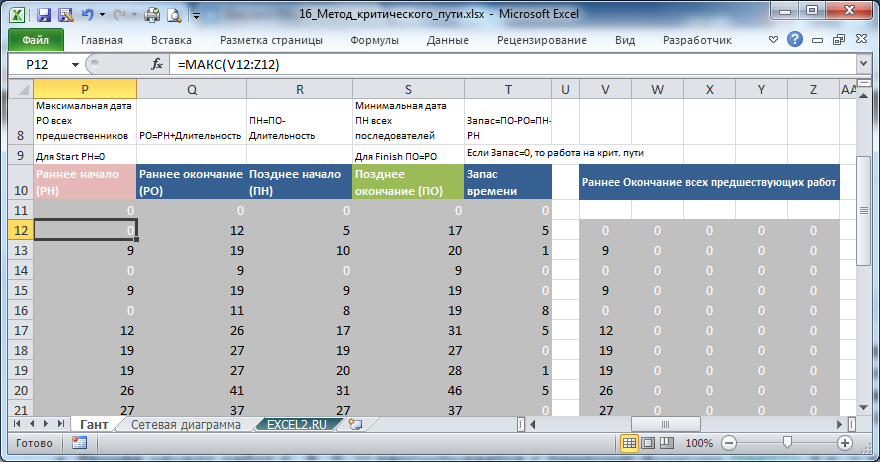
Task: Open the Разработчик ribbon tab
Action: point(697,40)
